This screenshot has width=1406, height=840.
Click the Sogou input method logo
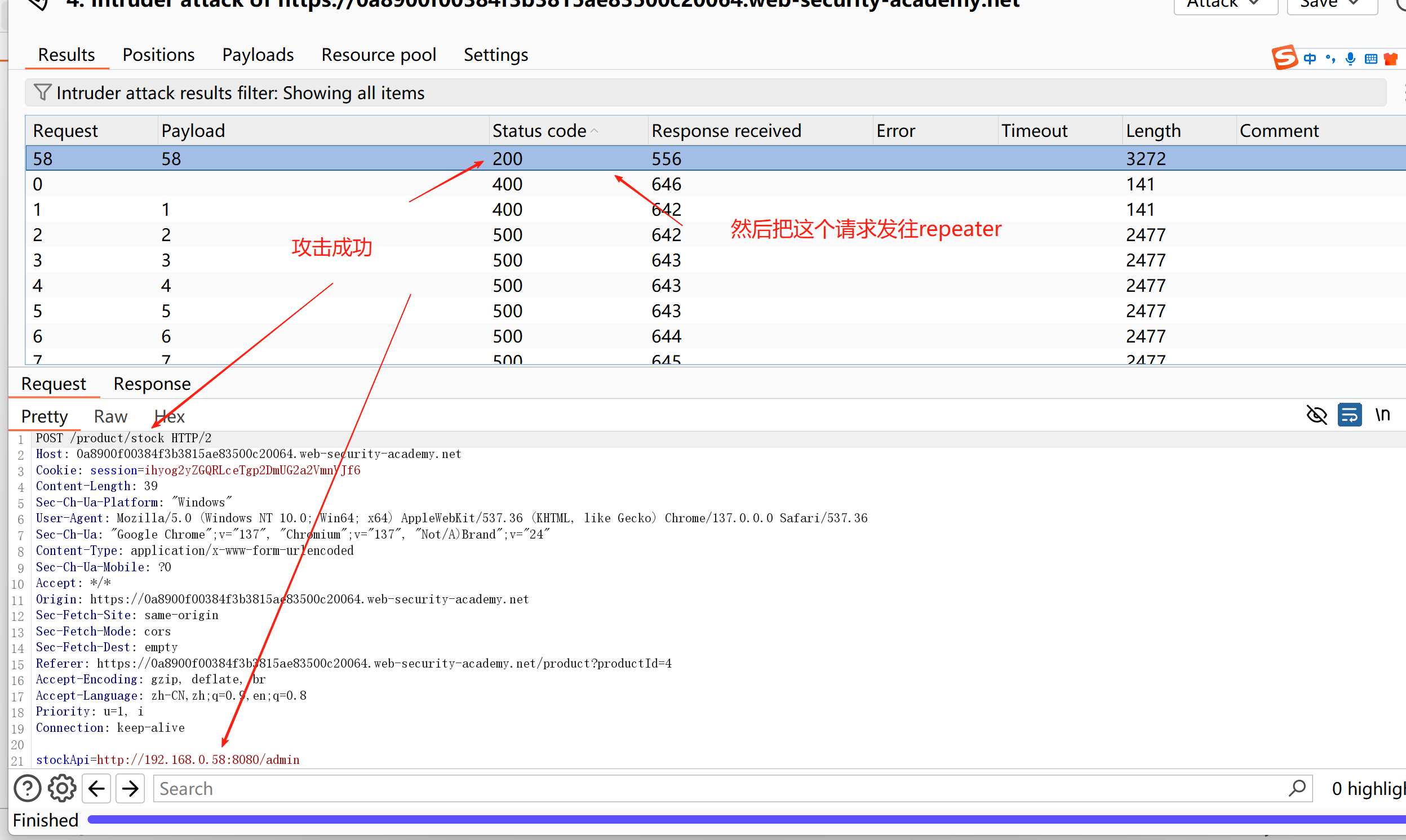point(1284,57)
